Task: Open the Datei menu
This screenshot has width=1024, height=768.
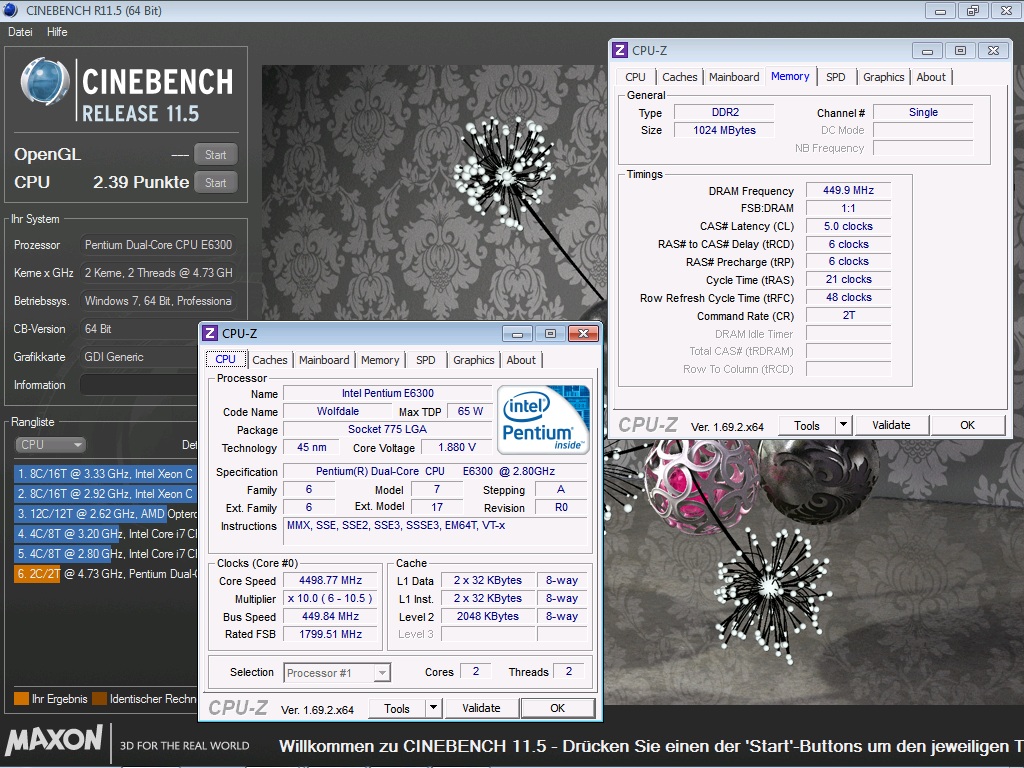Action: (20, 32)
